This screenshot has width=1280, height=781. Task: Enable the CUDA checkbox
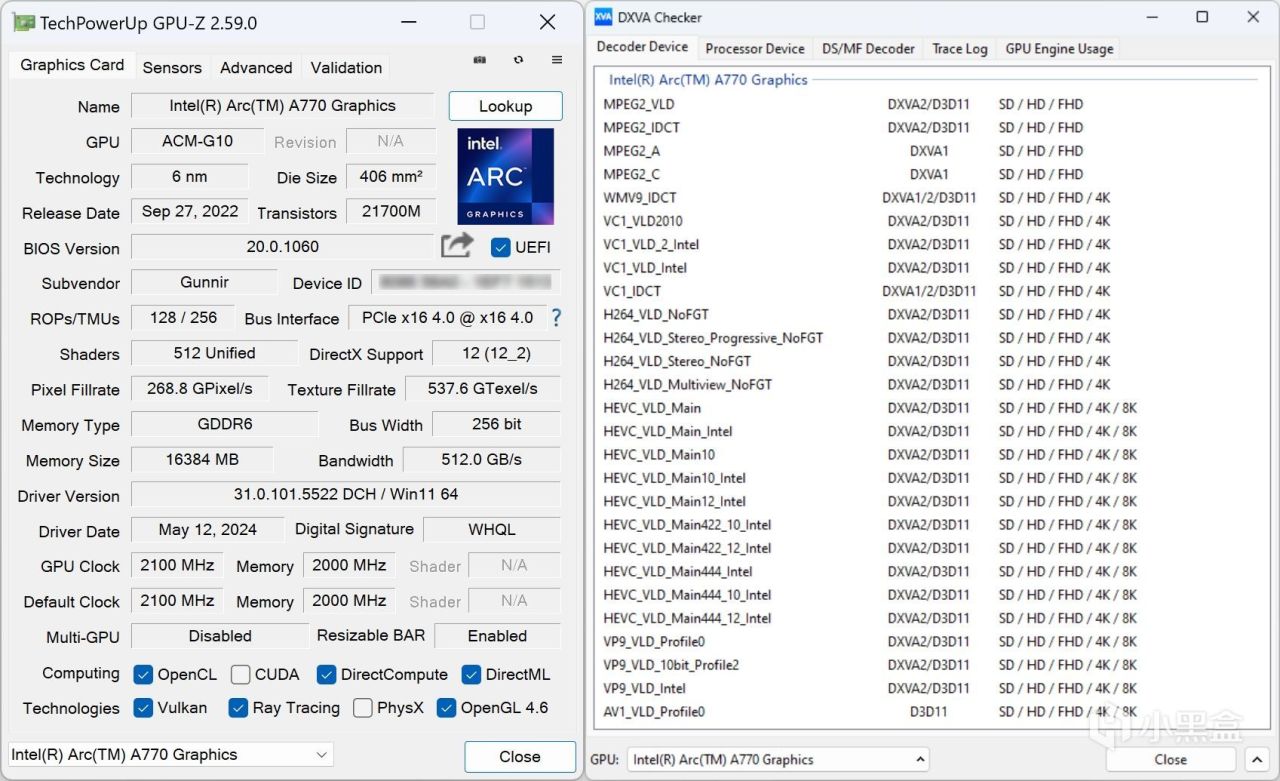click(240, 674)
